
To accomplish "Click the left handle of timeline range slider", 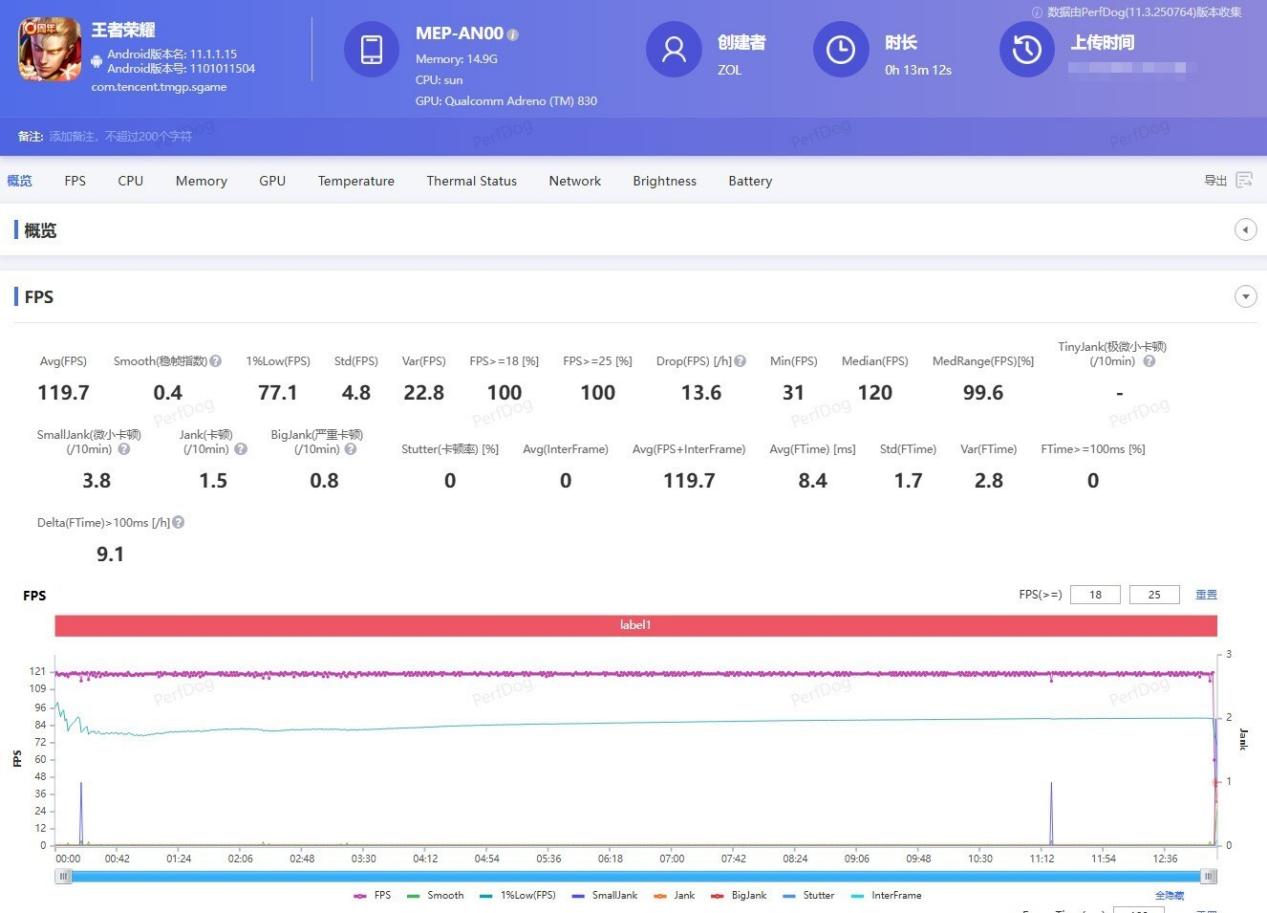I will click(x=64, y=876).
